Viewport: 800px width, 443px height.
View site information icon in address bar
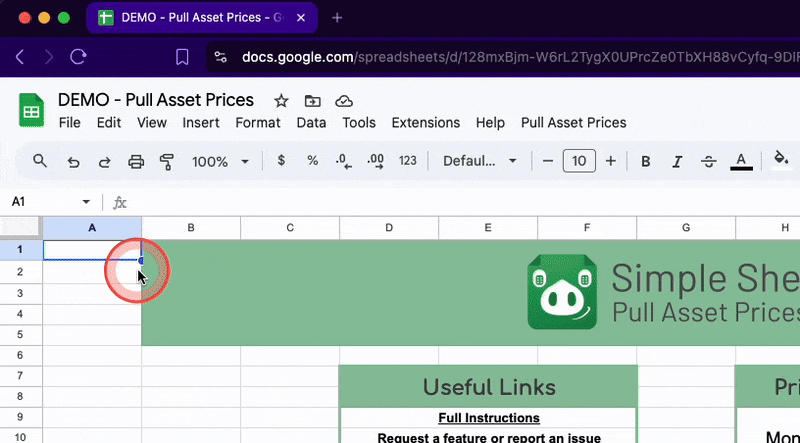coord(220,57)
